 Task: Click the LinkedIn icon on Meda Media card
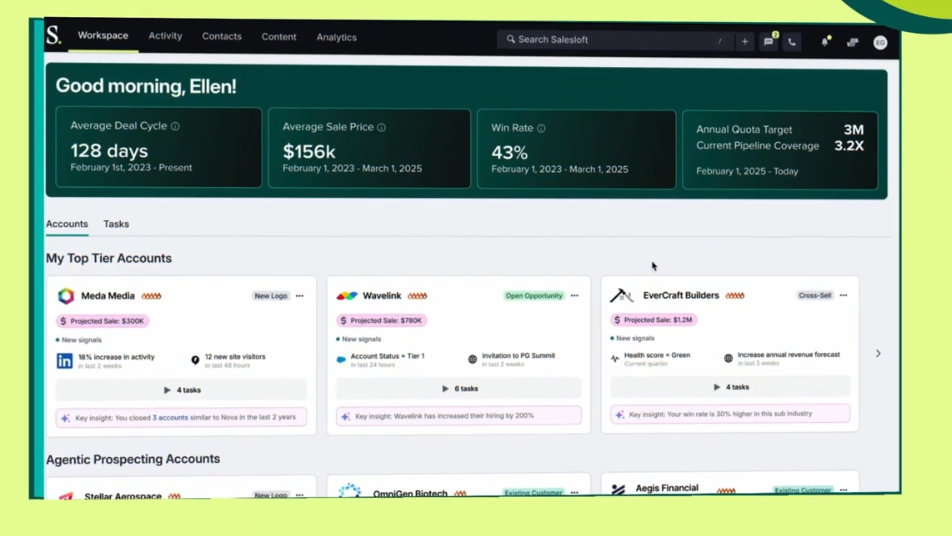coord(65,360)
